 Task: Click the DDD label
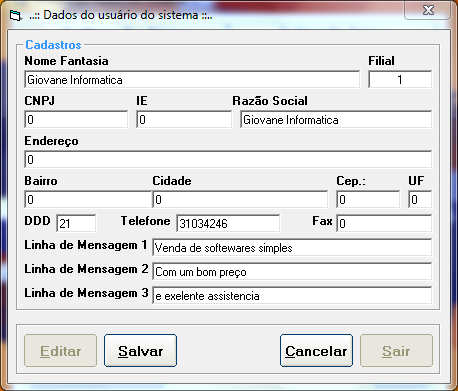(37, 221)
